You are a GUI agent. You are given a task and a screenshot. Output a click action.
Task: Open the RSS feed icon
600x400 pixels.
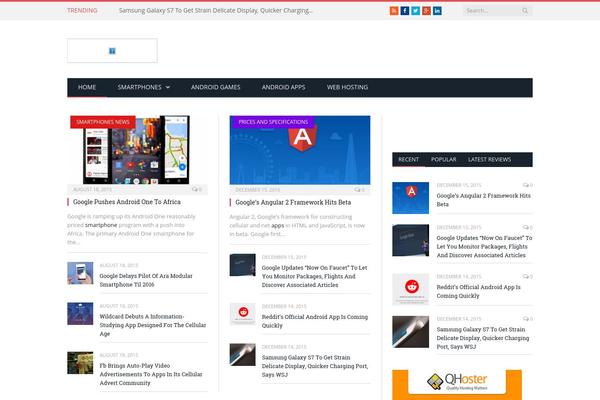click(394, 11)
